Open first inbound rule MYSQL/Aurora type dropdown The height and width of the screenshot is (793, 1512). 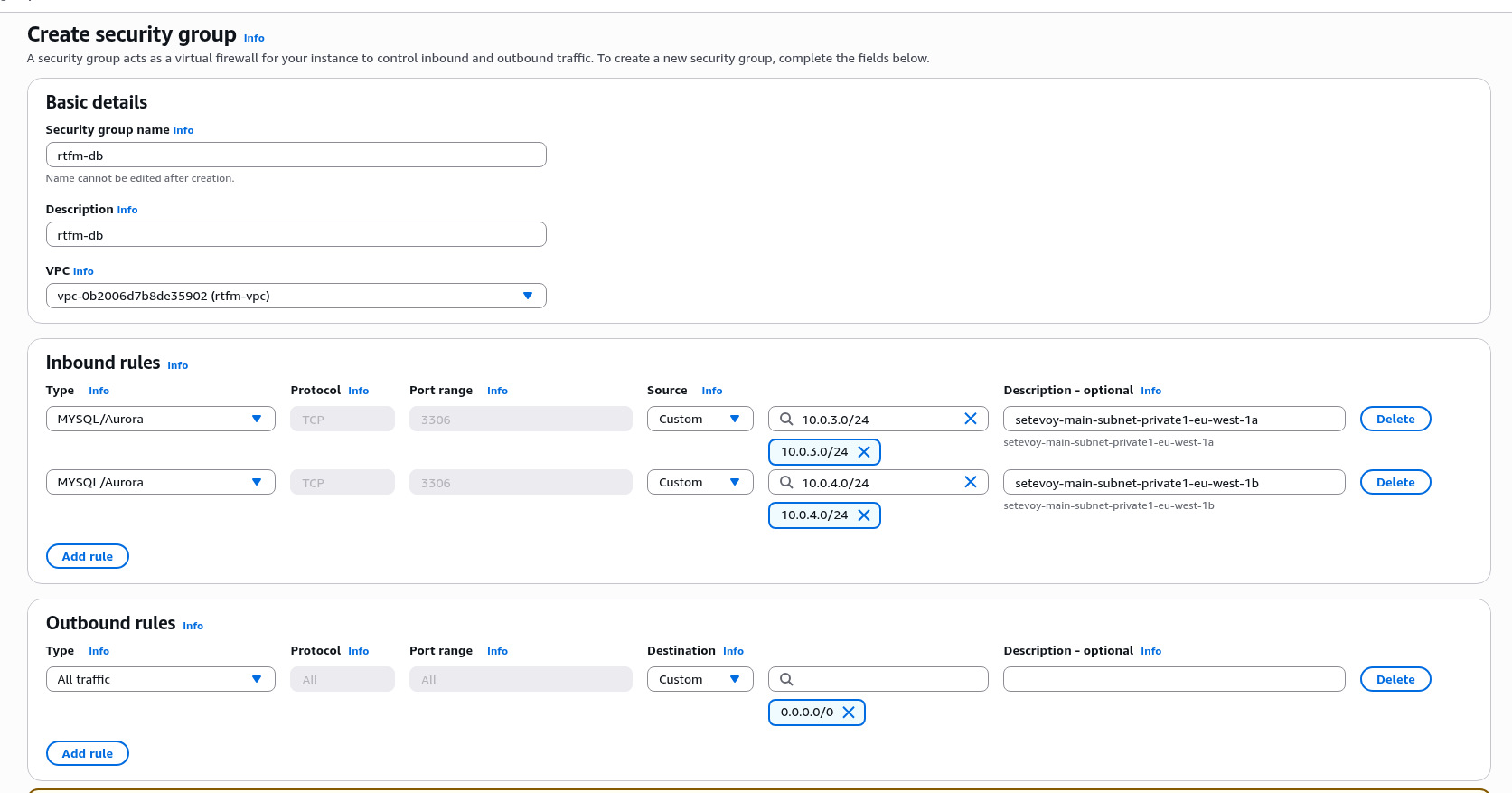[160, 419]
